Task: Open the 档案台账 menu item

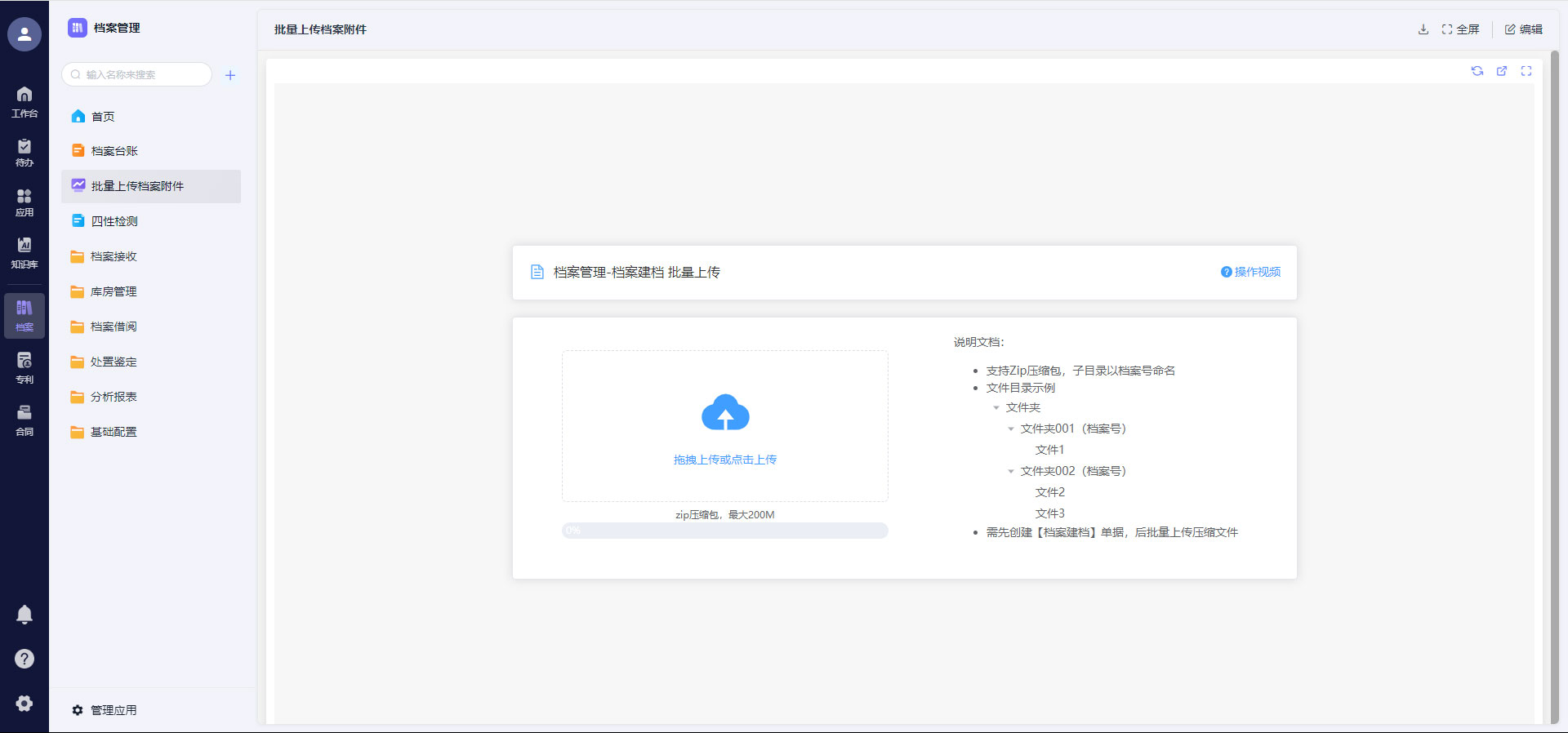Action: click(114, 151)
